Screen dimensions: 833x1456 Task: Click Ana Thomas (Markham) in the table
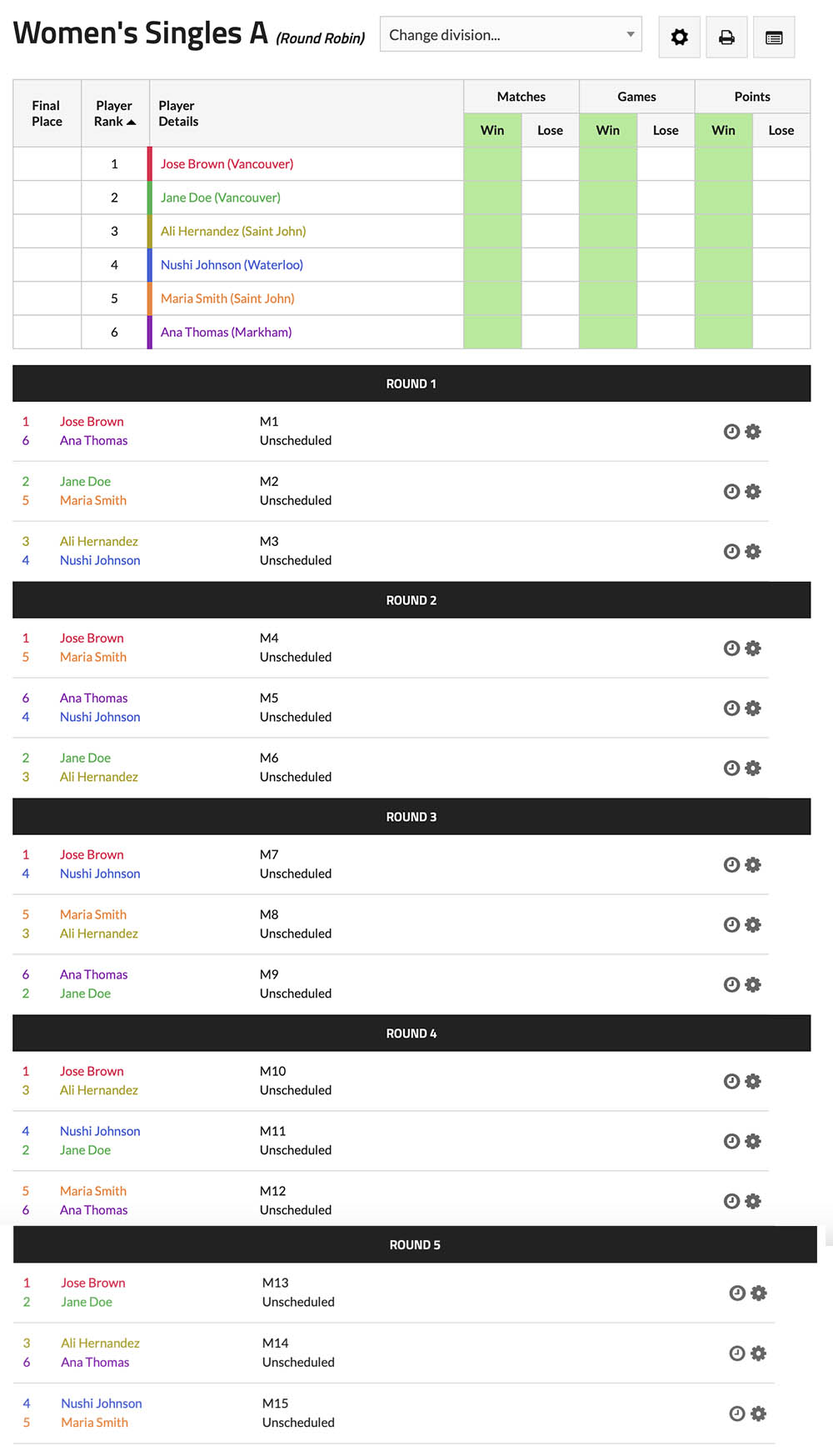(226, 333)
